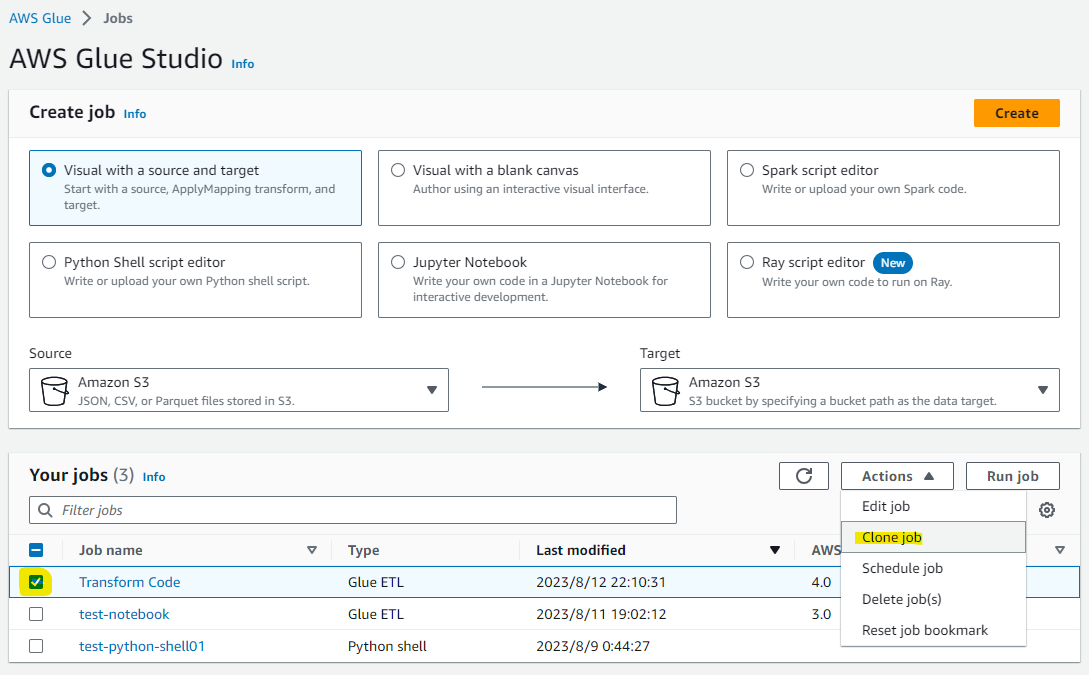Click the search magnifier in Filter jobs
The image size is (1089, 675).
coord(45,510)
